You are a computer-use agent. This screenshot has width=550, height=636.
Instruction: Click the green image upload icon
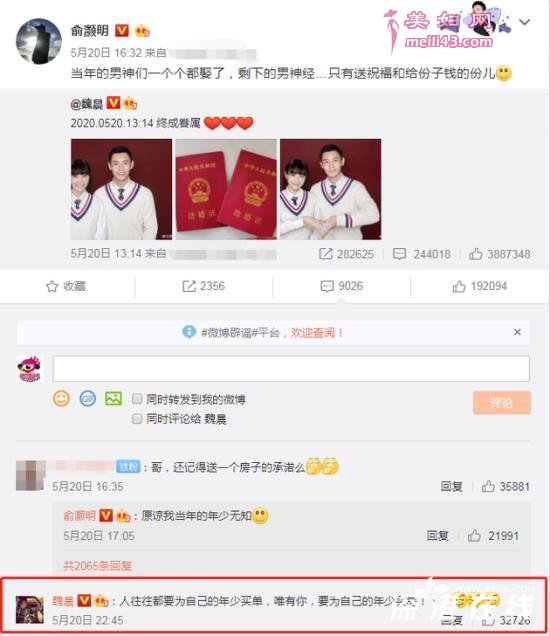click(114, 399)
